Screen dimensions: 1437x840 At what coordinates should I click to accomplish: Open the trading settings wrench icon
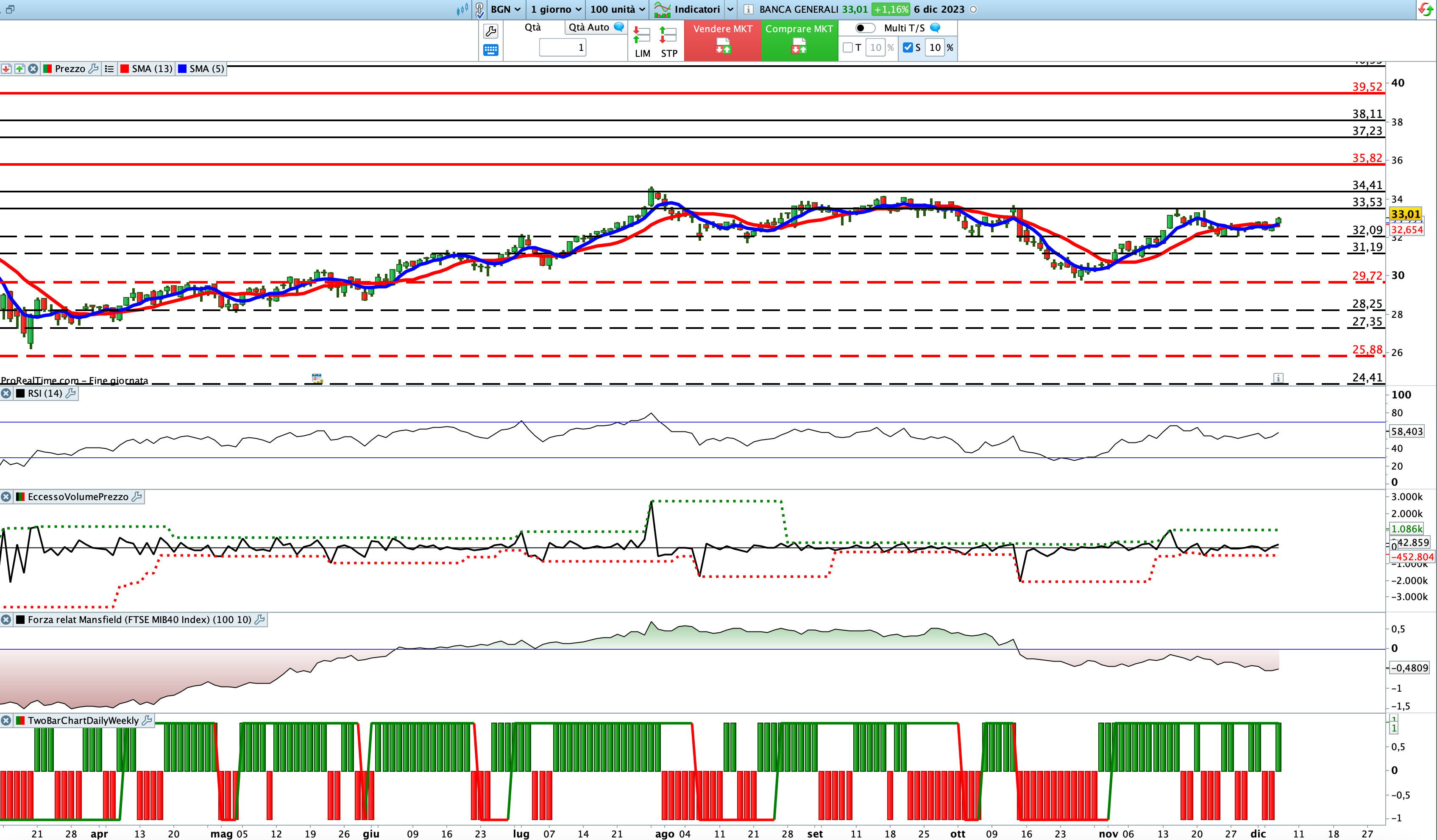point(490,31)
